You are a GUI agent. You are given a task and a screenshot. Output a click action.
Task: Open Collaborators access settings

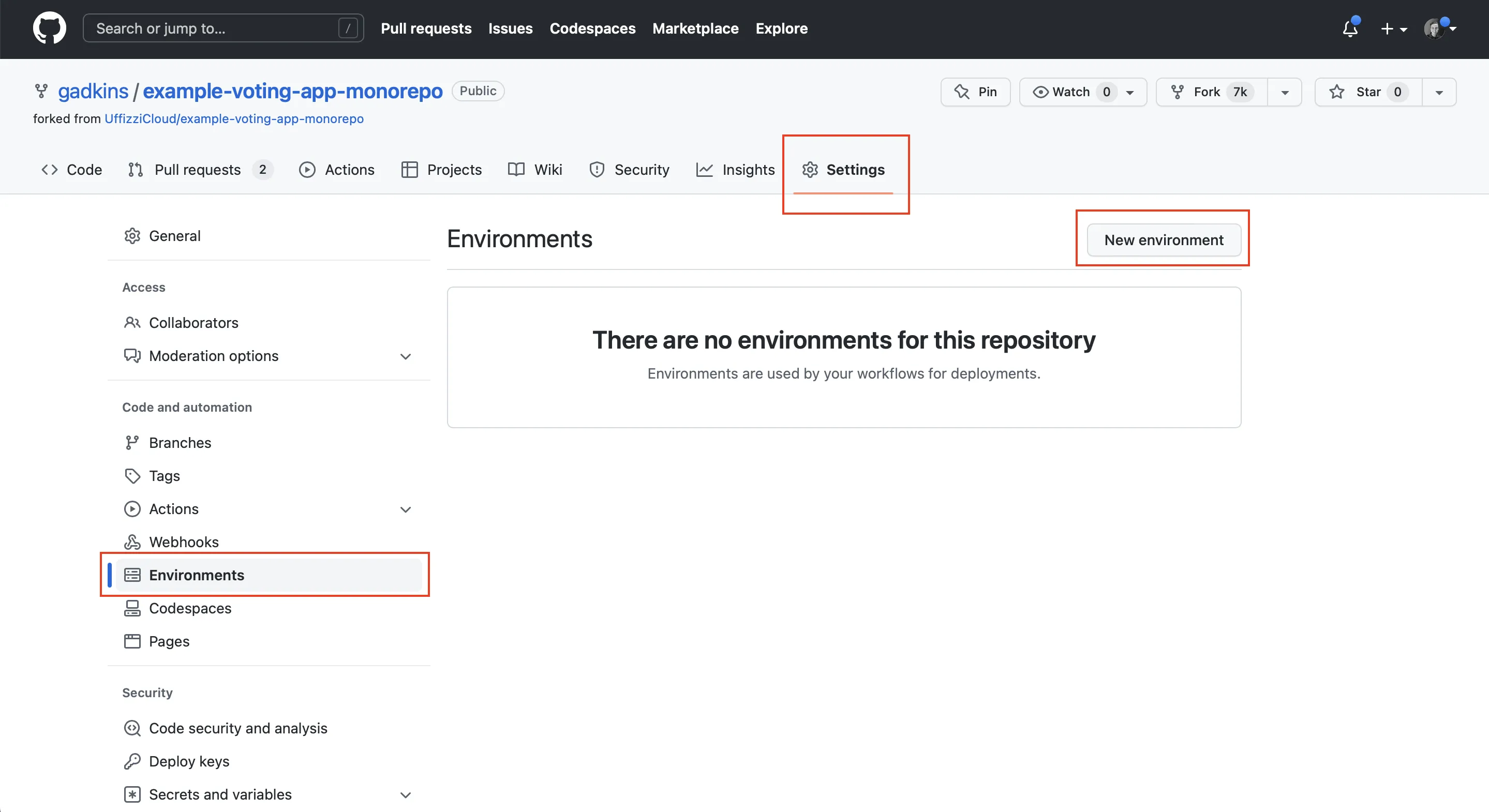193,323
